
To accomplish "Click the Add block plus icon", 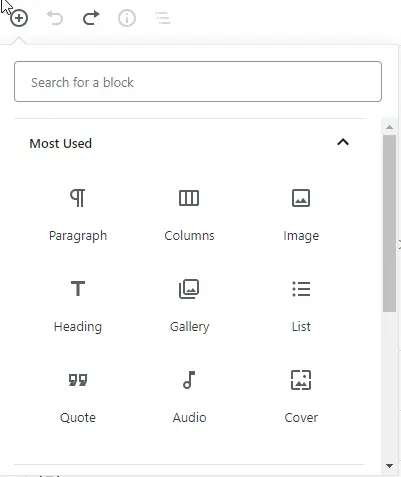I will (19, 18).
